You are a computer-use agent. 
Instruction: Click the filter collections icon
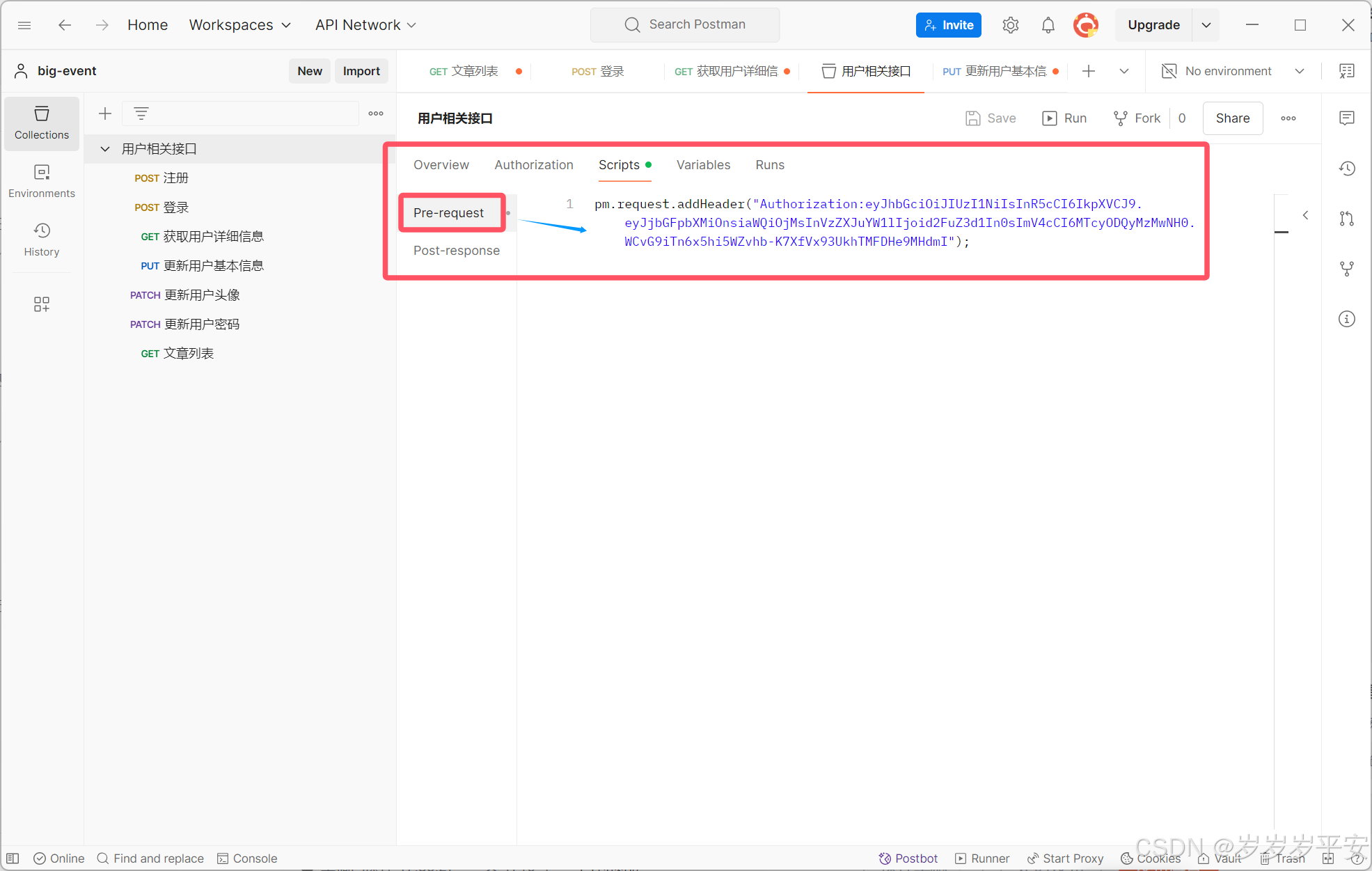pyautogui.click(x=141, y=113)
